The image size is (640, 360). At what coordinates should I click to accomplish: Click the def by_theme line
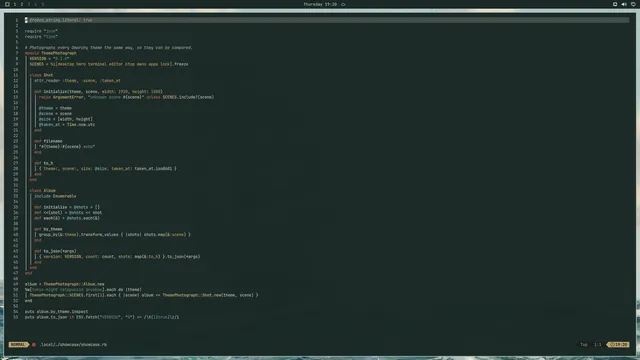(x=48, y=229)
